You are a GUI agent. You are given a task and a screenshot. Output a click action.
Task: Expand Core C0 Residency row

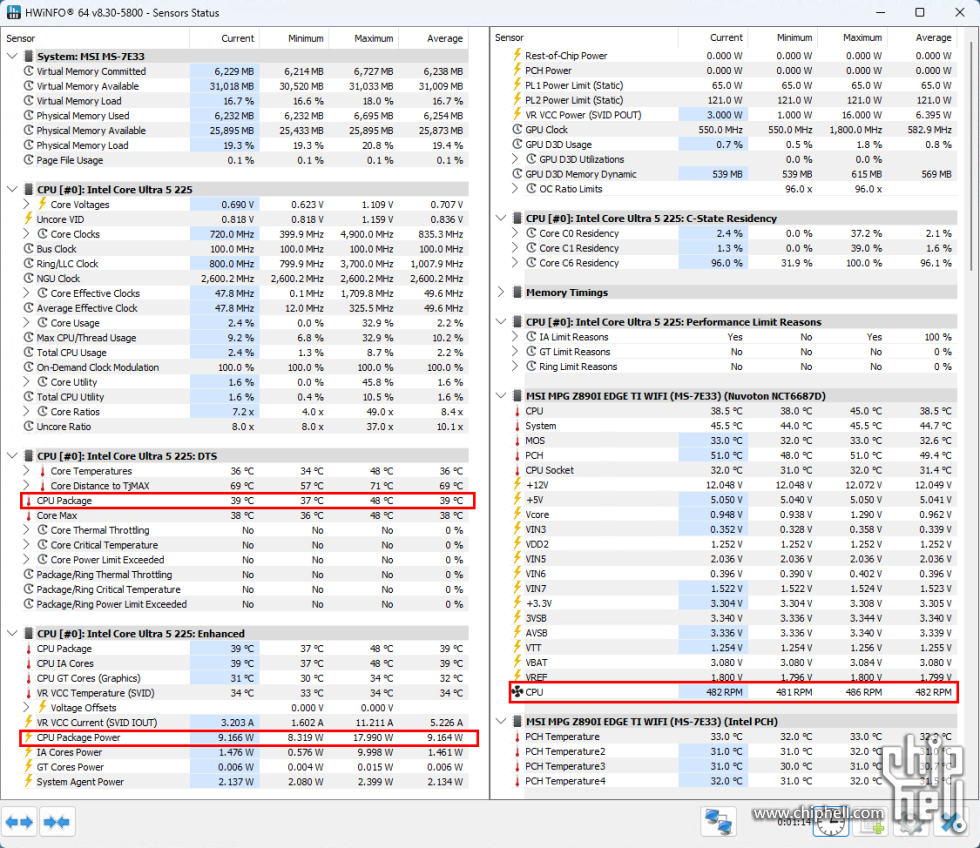(x=515, y=233)
